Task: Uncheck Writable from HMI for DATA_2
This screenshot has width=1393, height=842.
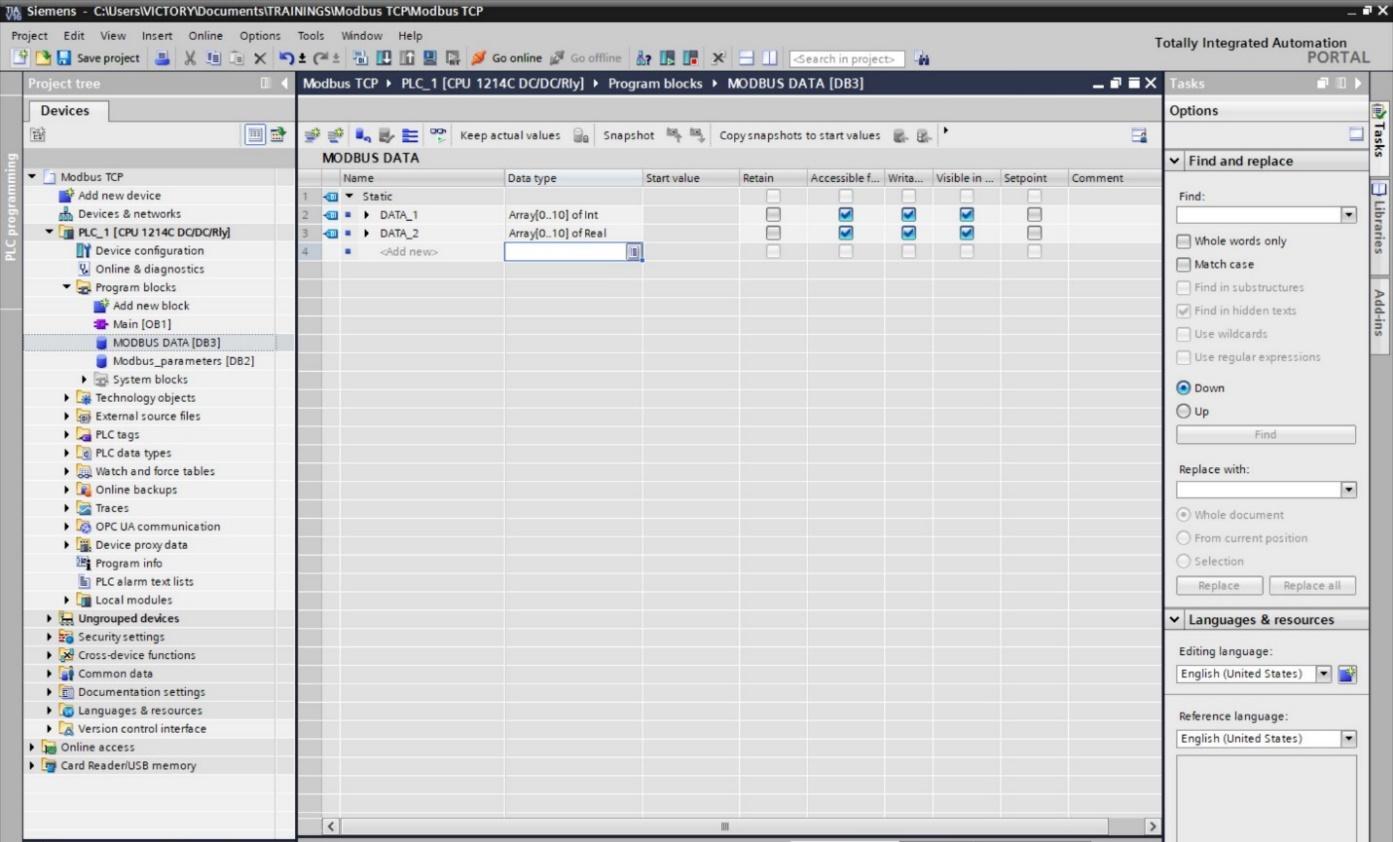Action: [x=908, y=233]
